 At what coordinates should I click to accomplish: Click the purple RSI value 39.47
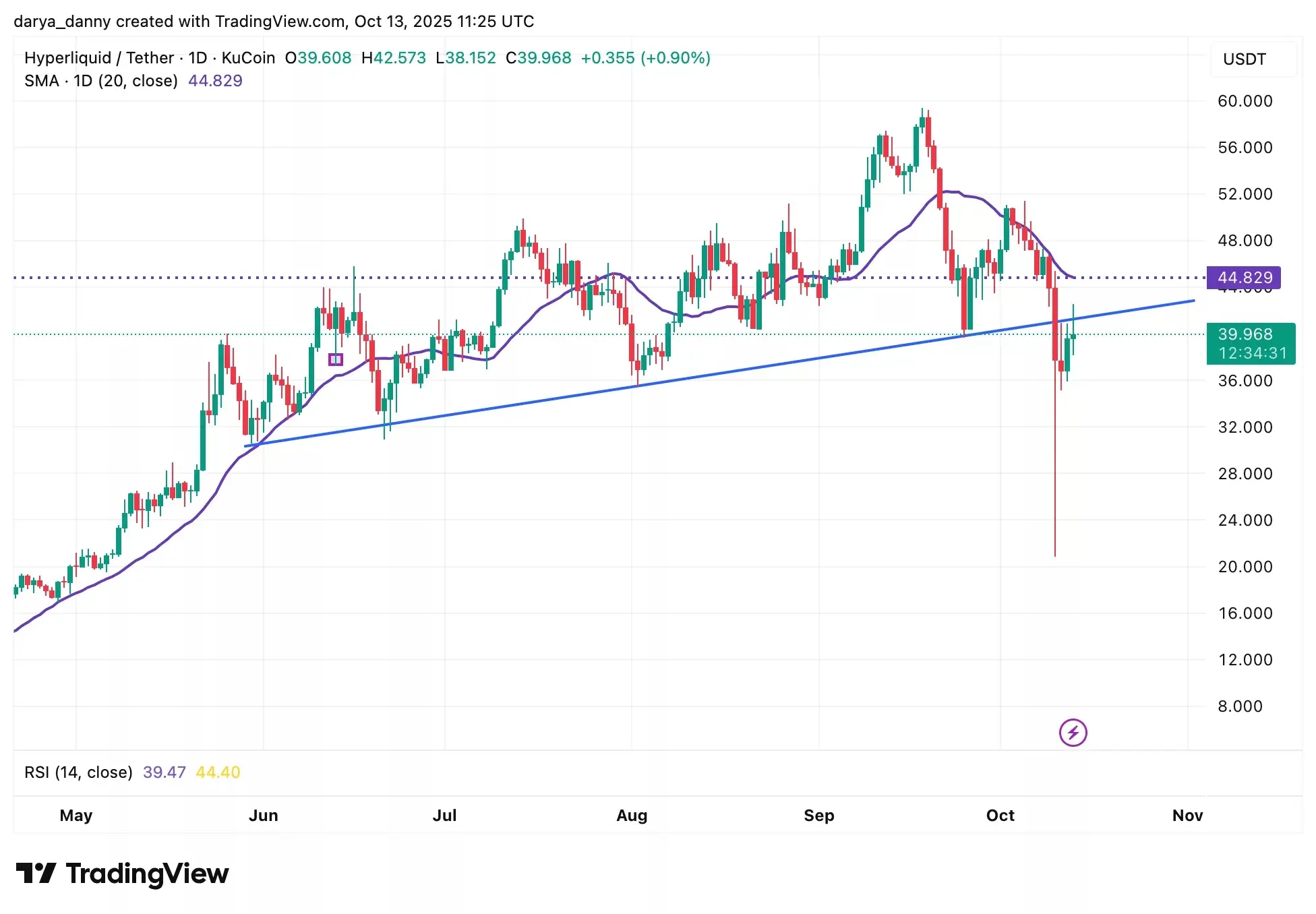point(164,772)
